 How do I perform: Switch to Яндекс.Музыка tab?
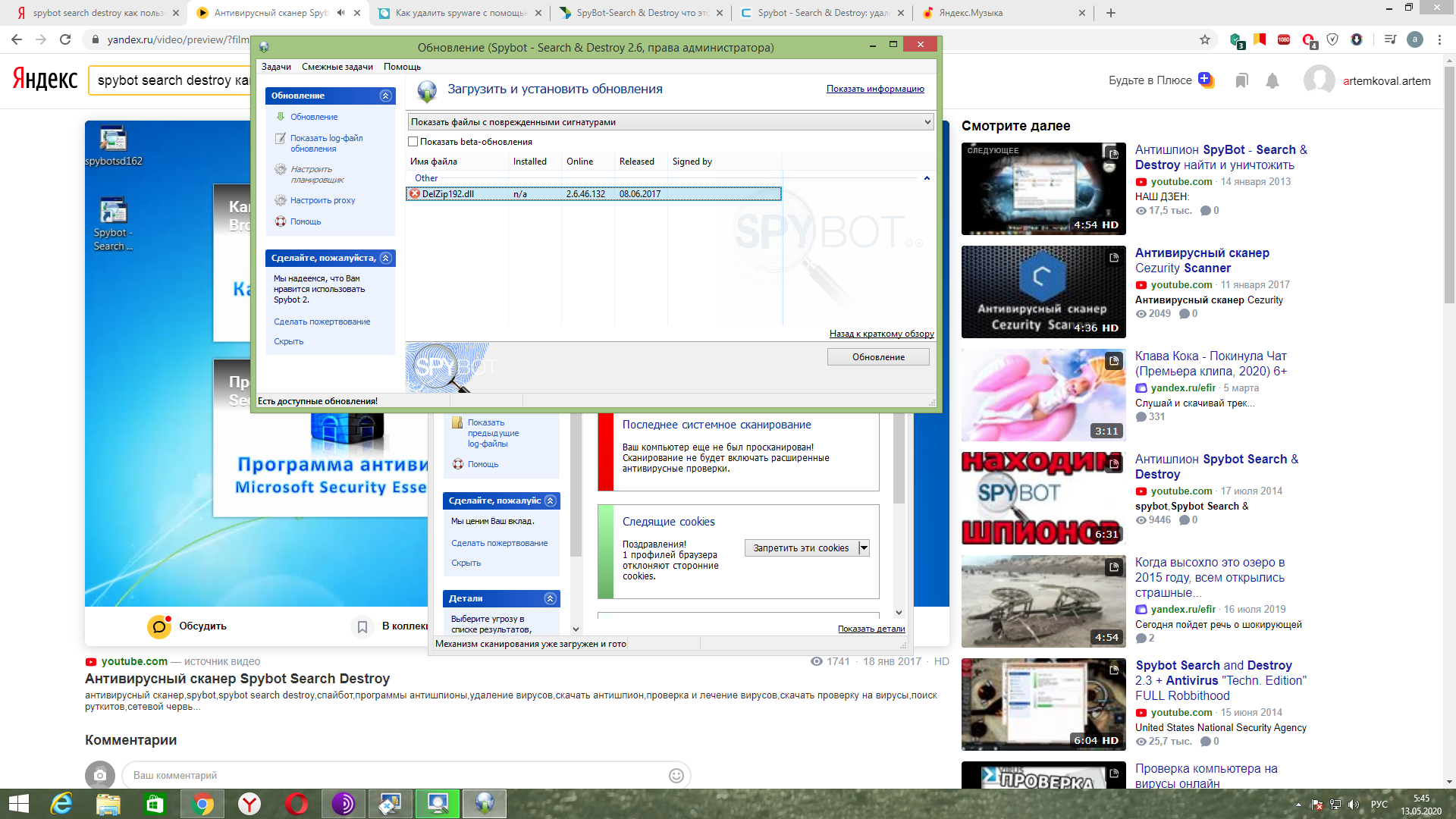click(x=1004, y=13)
